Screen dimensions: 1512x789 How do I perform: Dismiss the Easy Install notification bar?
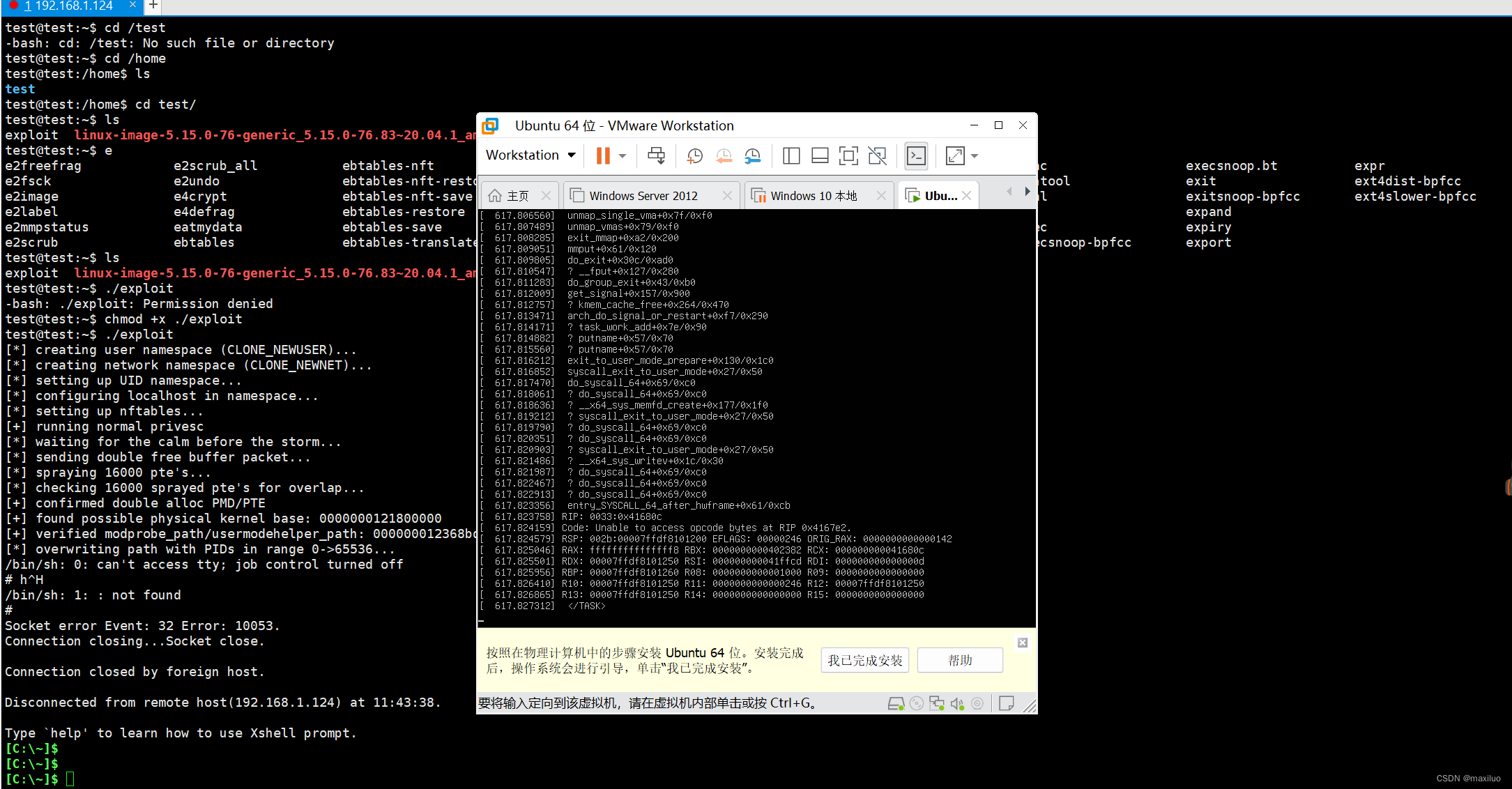[1022, 642]
